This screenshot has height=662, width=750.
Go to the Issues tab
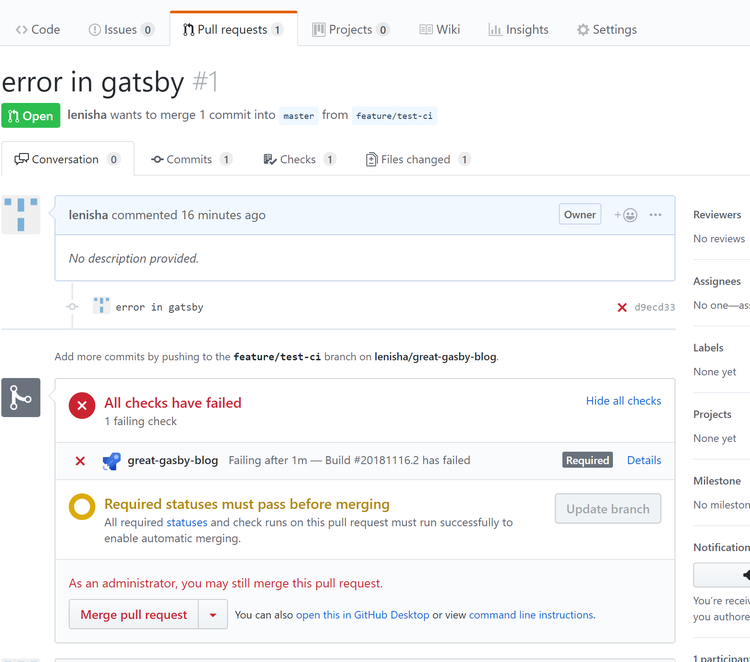(121, 30)
